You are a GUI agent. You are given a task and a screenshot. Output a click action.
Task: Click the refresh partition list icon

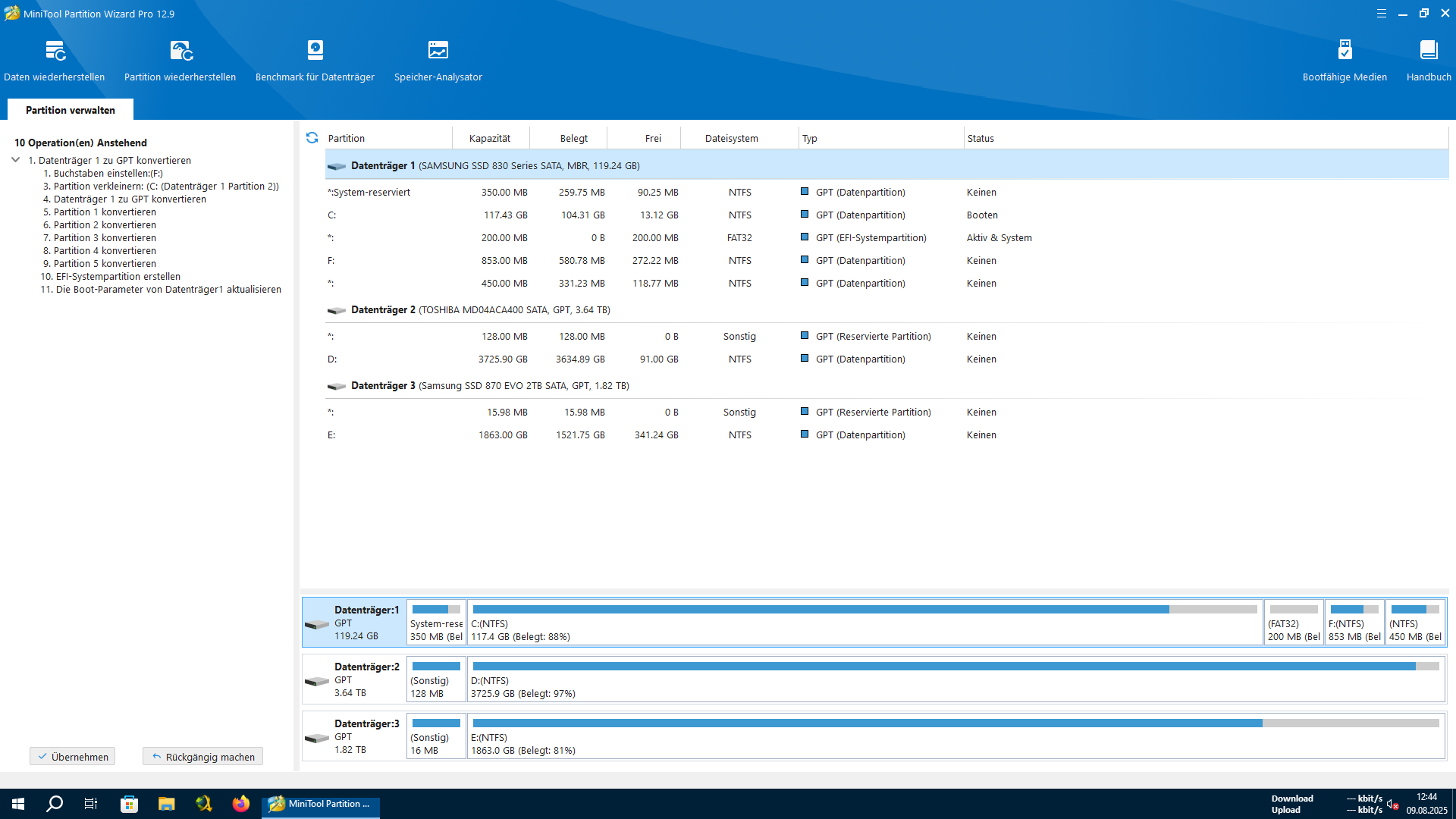pyautogui.click(x=312, y=138)
